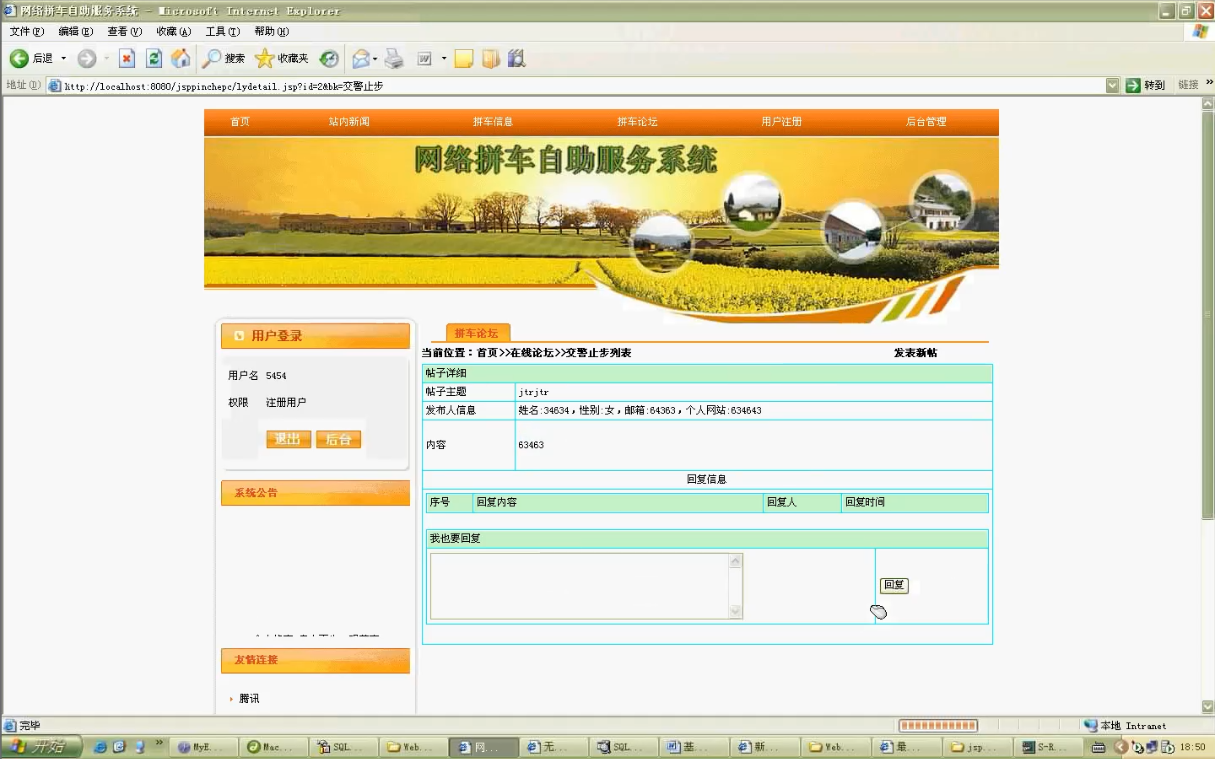Click the Mail envelope toolbar icon
This screenshot has width=1215, height=759.
pyautogui.click(x=360, y=59)
